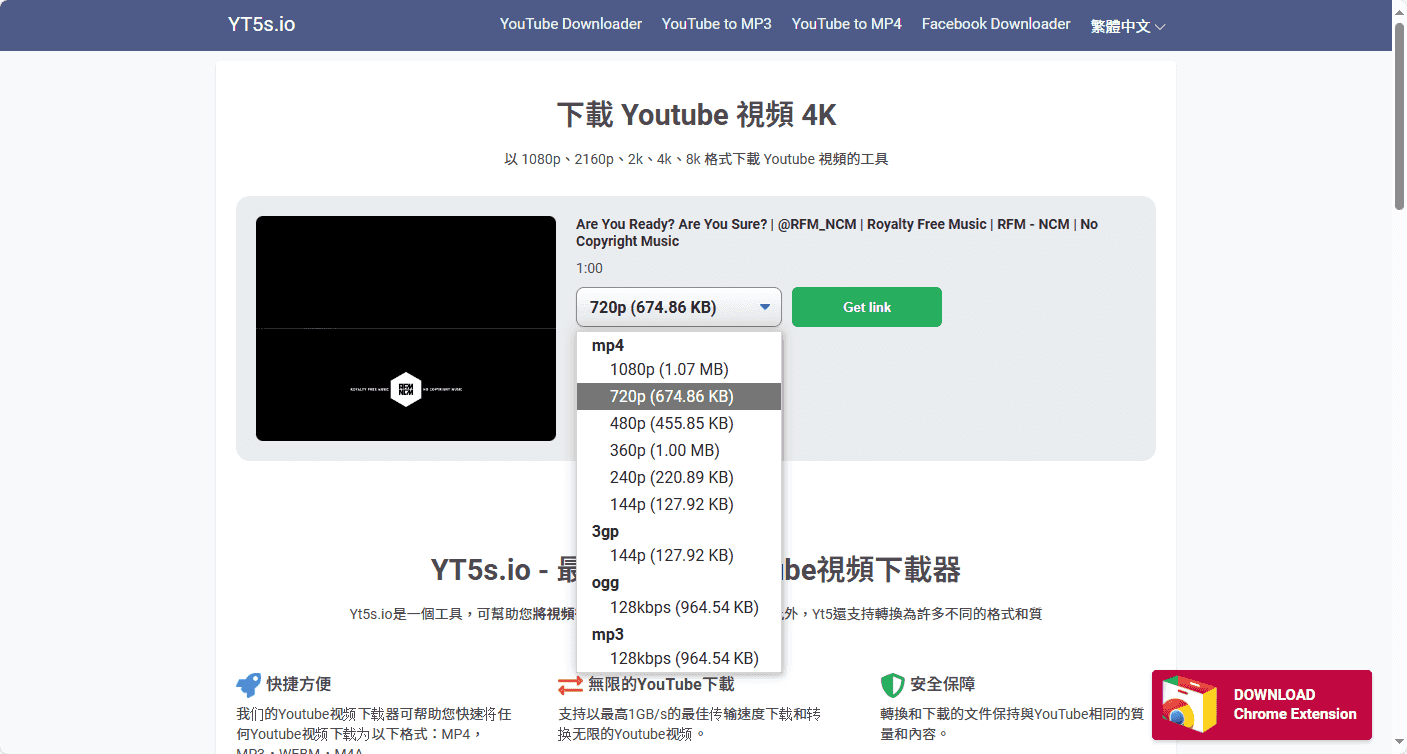Click the green Get link button

pos(867,307)
